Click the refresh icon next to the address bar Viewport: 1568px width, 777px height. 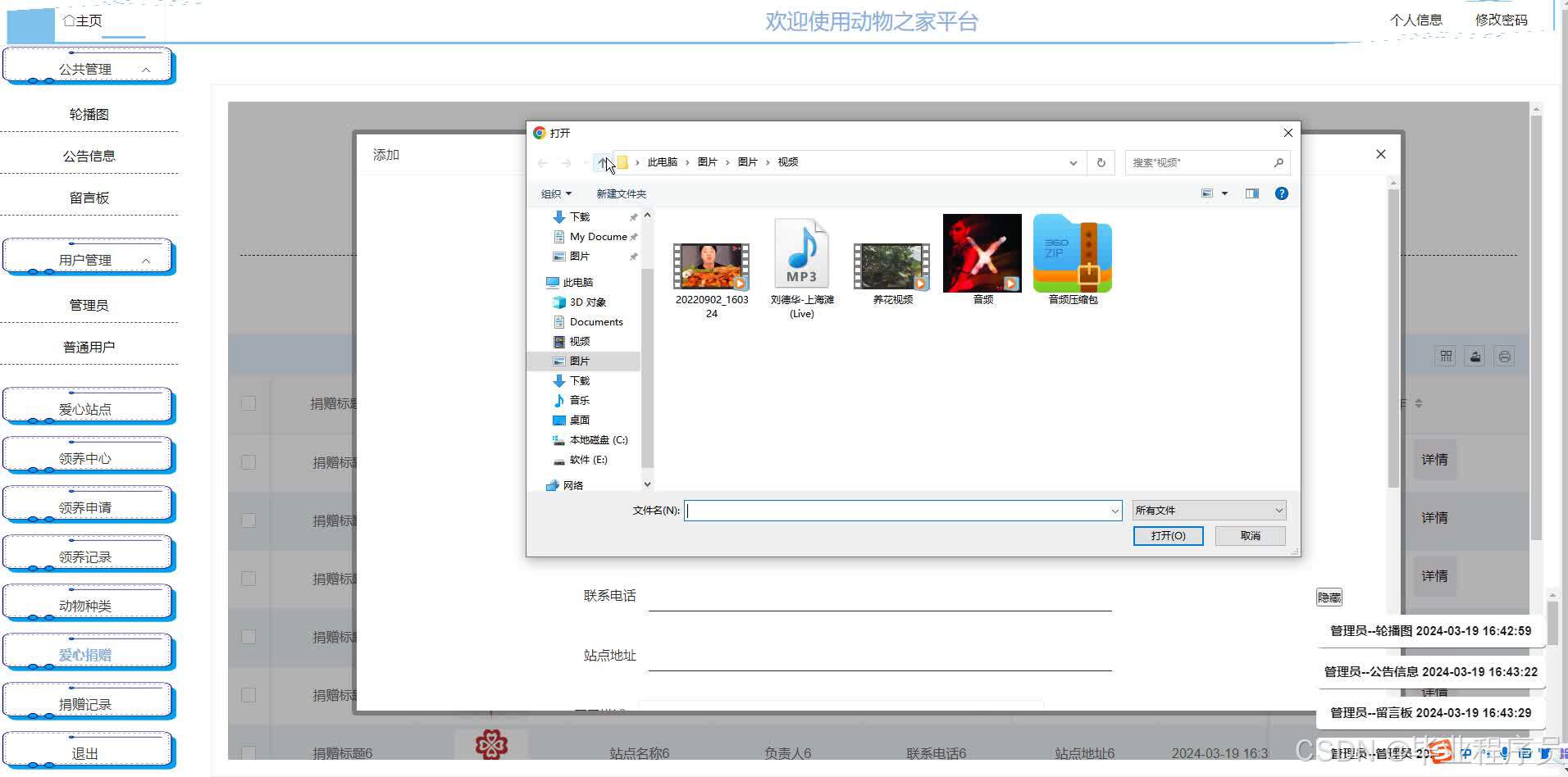[x=1101, y=162]
